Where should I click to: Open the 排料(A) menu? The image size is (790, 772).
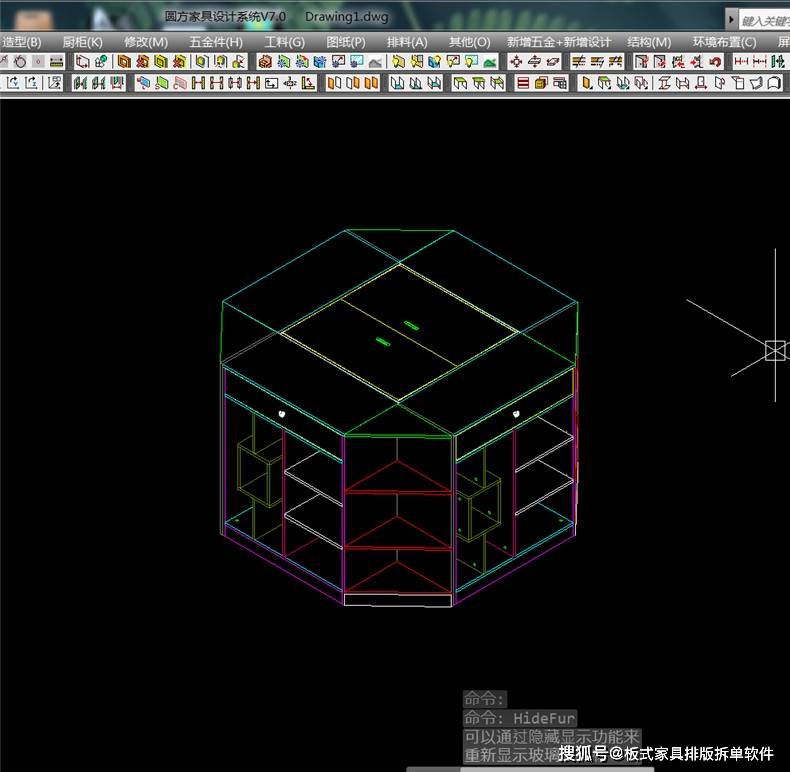[407, 42]
